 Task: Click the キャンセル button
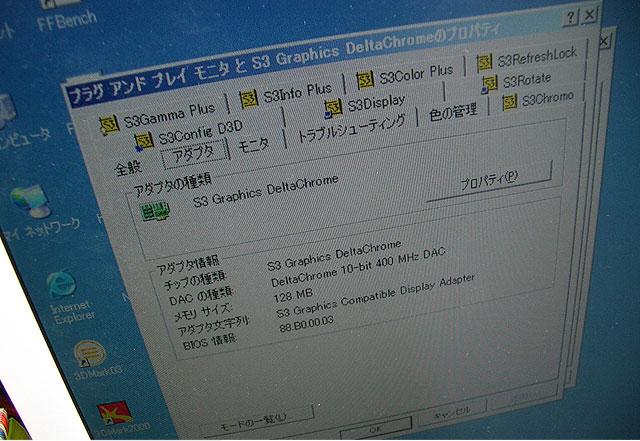point(452,413)
